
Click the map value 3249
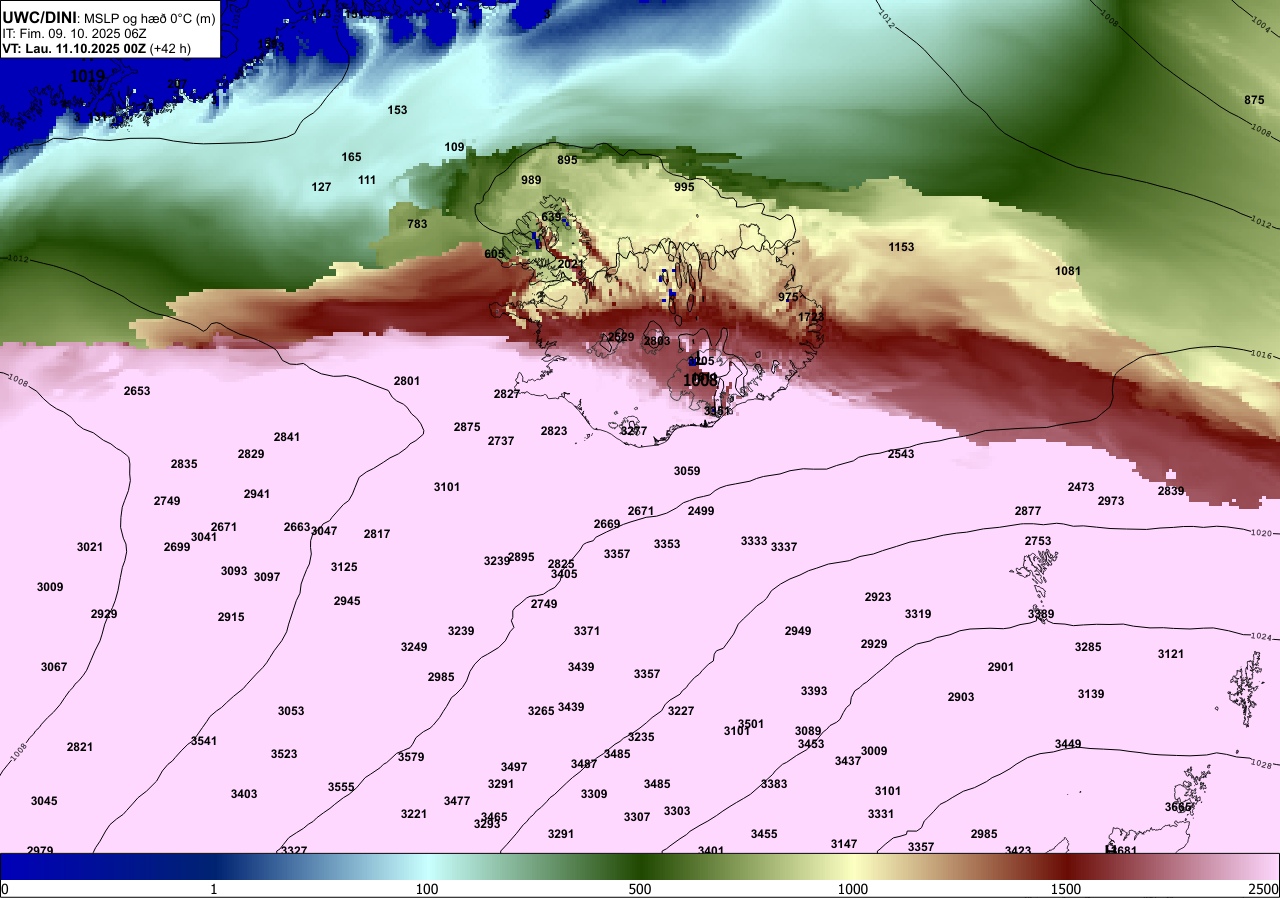(414, 647)
